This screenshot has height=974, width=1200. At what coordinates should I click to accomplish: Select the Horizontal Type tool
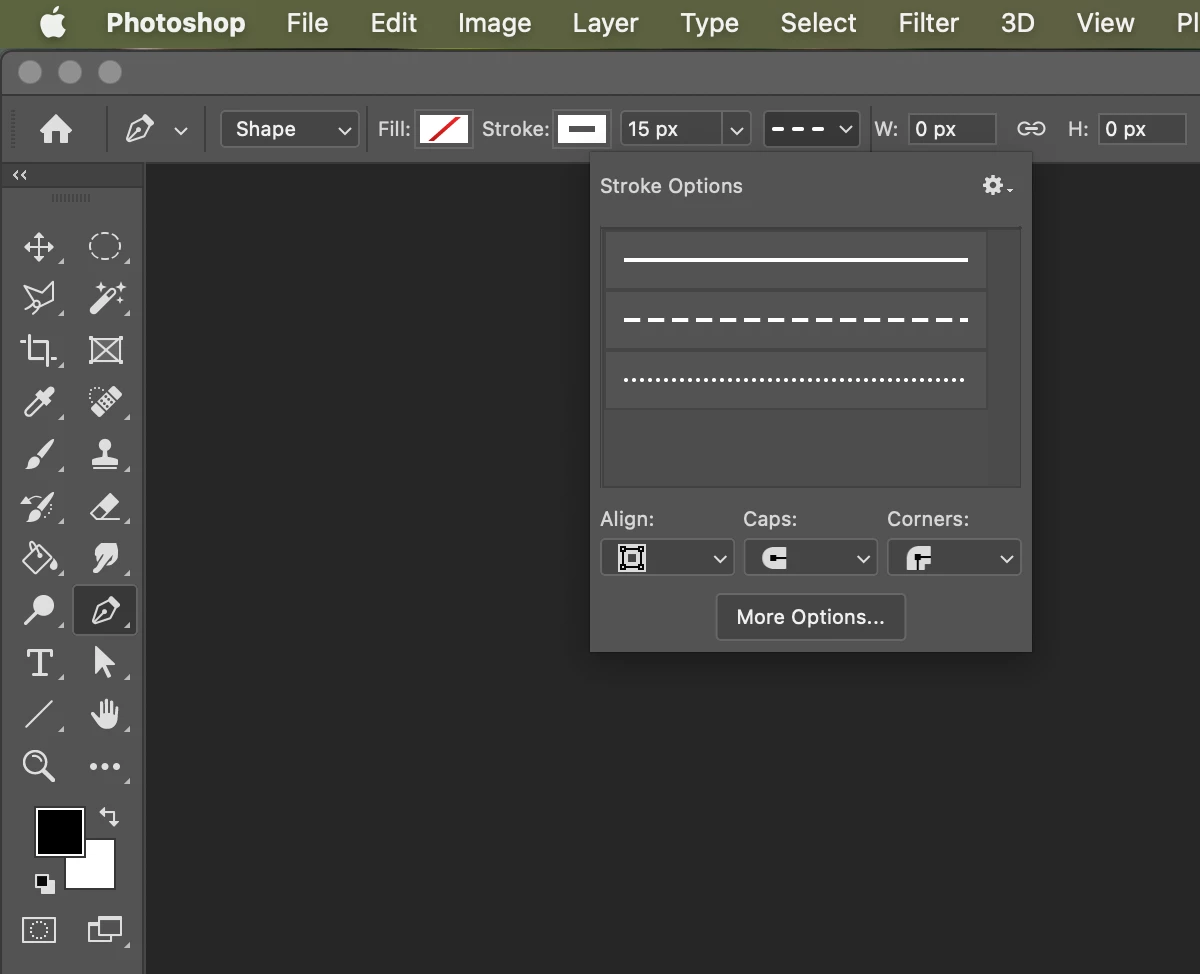[39, 662]
